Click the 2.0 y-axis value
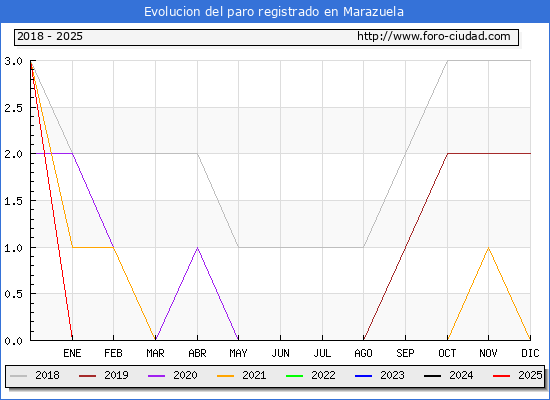Viewport: 550px width, 400px height. point(13,154)
